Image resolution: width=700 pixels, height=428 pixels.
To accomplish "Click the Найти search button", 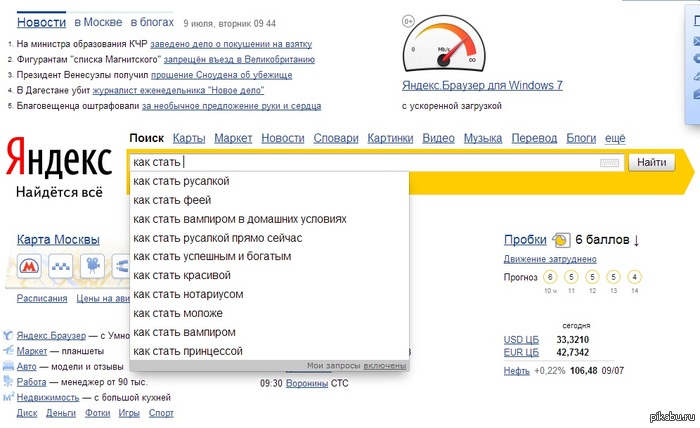I will (651, 162).
